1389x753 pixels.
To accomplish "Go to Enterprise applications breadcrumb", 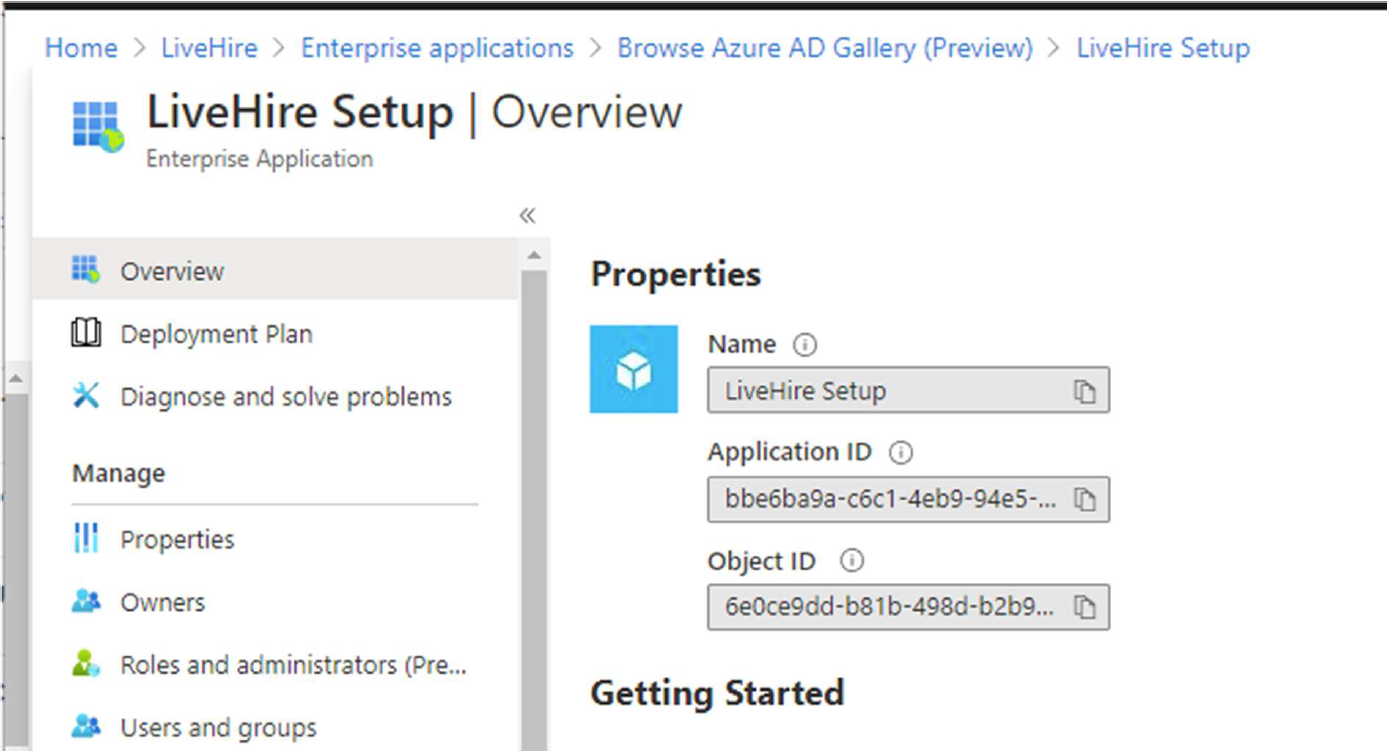I will click(x=437, y=48).
